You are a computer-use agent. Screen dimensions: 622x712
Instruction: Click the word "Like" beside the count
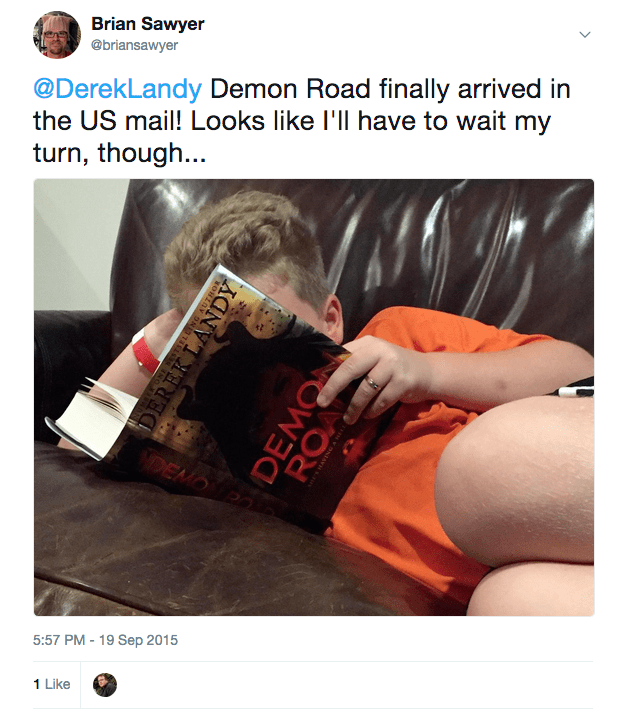tap(58, 684)
